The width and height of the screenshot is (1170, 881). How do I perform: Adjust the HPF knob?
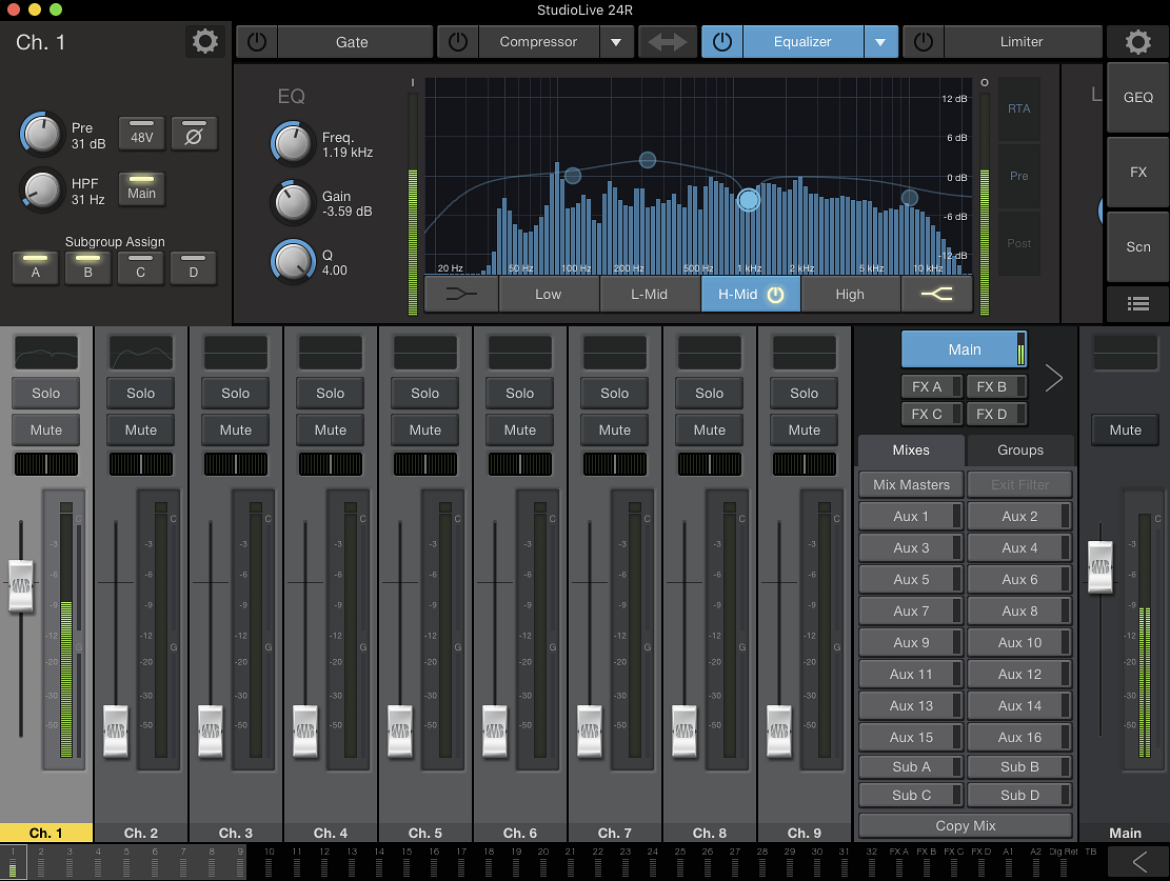pyautogui.click(x=41, y=190)
